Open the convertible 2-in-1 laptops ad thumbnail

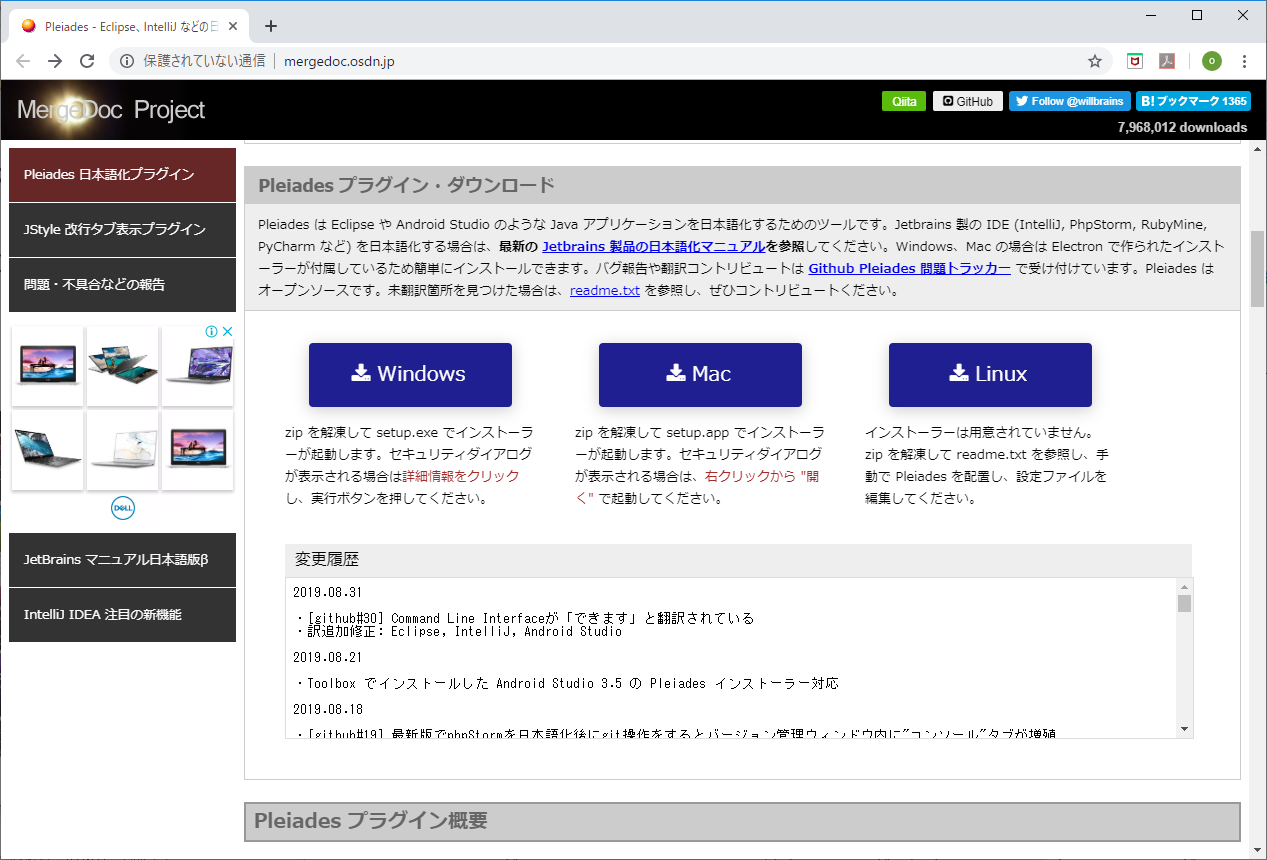click(122, 366)
